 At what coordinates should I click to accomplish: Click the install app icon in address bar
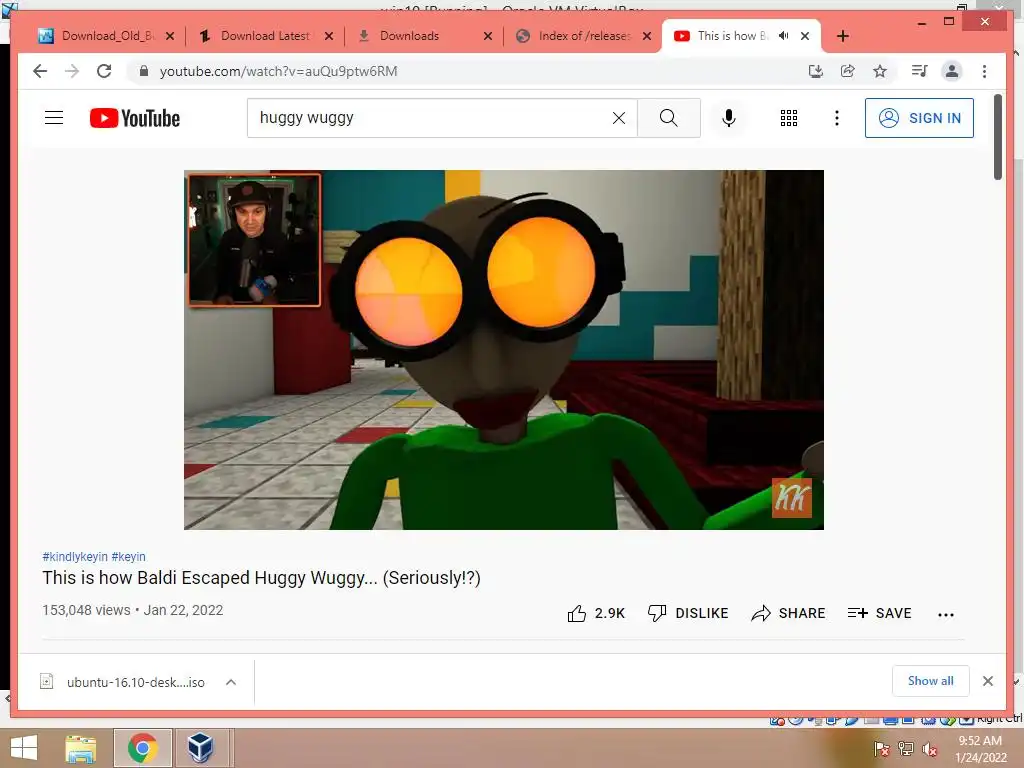[x=816, y=71]
